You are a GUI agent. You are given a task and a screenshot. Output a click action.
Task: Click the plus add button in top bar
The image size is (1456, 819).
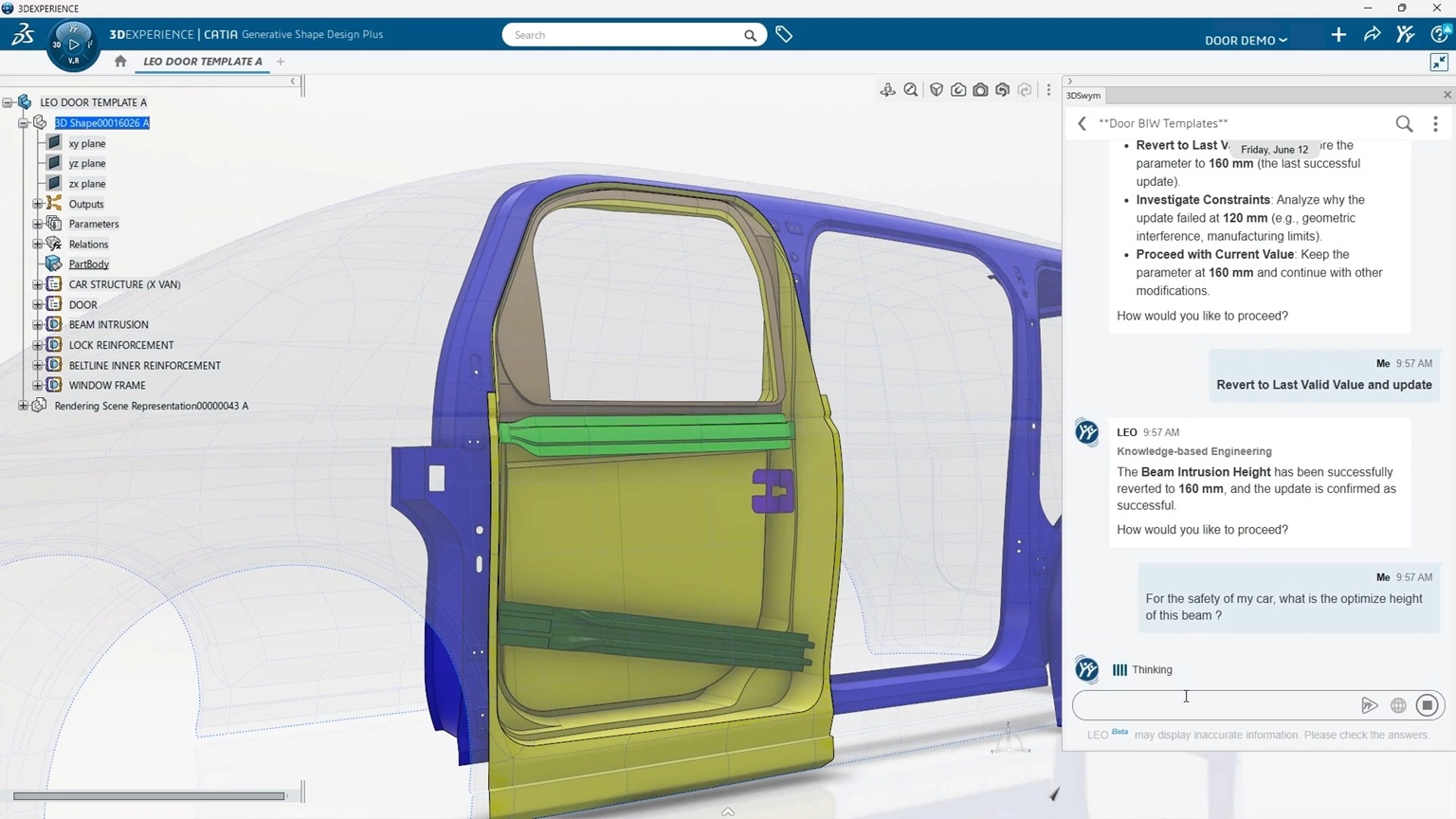click(x=1338, y=35)
